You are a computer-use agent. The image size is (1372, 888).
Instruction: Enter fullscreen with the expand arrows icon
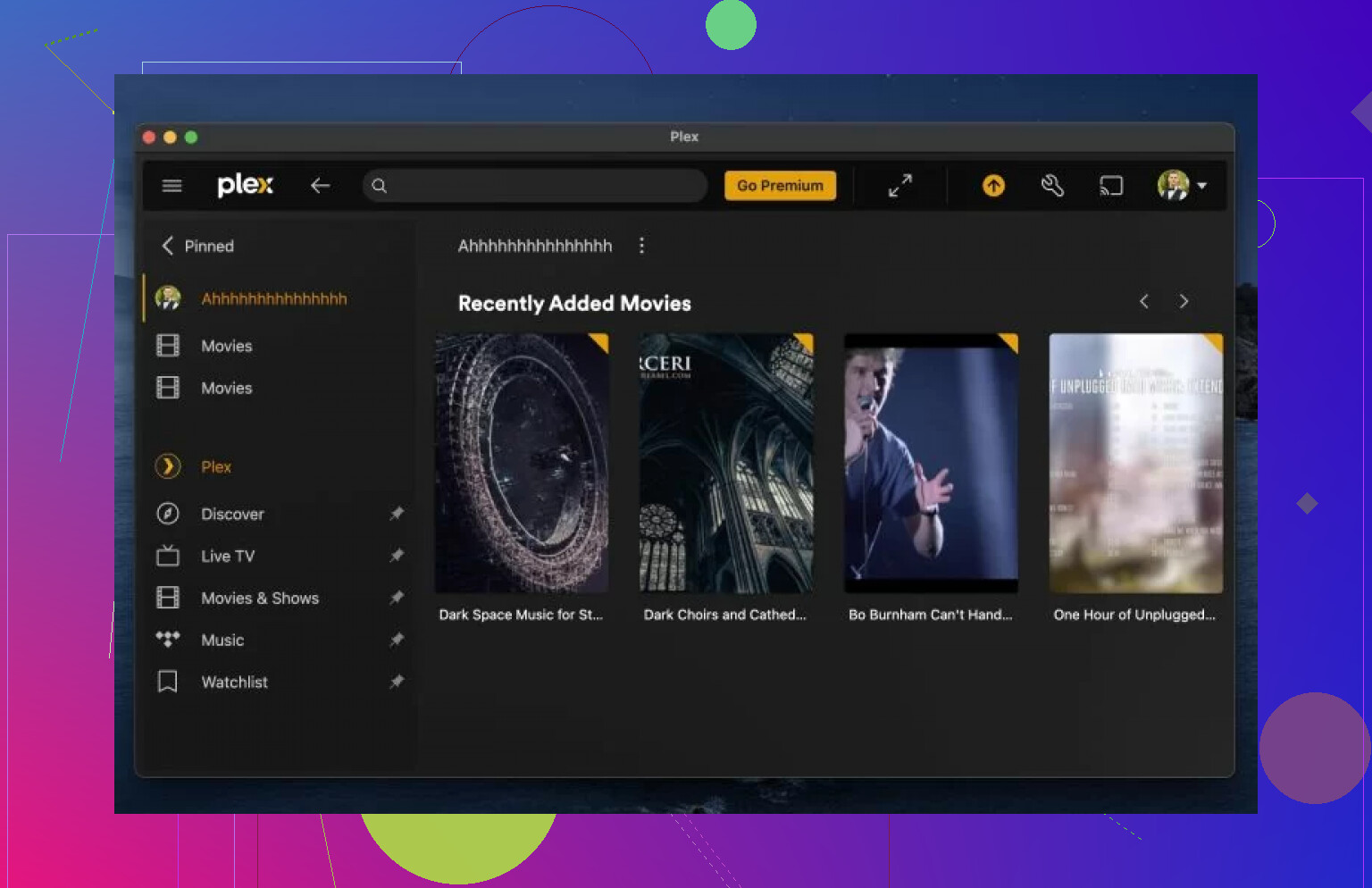899,186
